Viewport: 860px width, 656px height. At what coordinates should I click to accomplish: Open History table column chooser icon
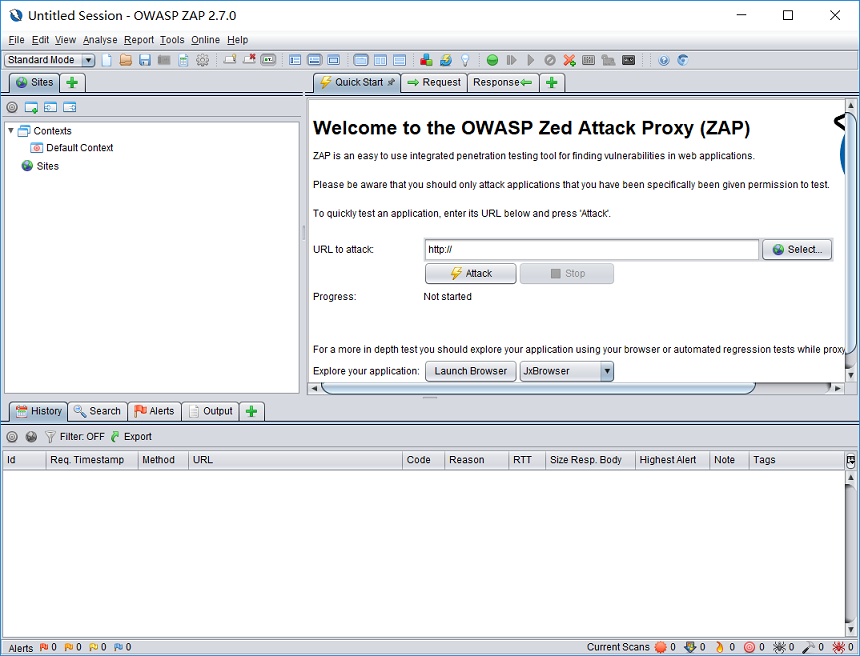coord(851,460)
